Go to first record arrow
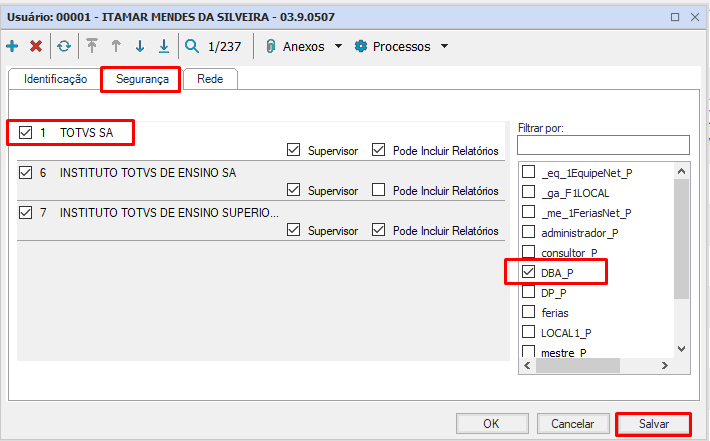The image size is (710, 441). [92, 46]
